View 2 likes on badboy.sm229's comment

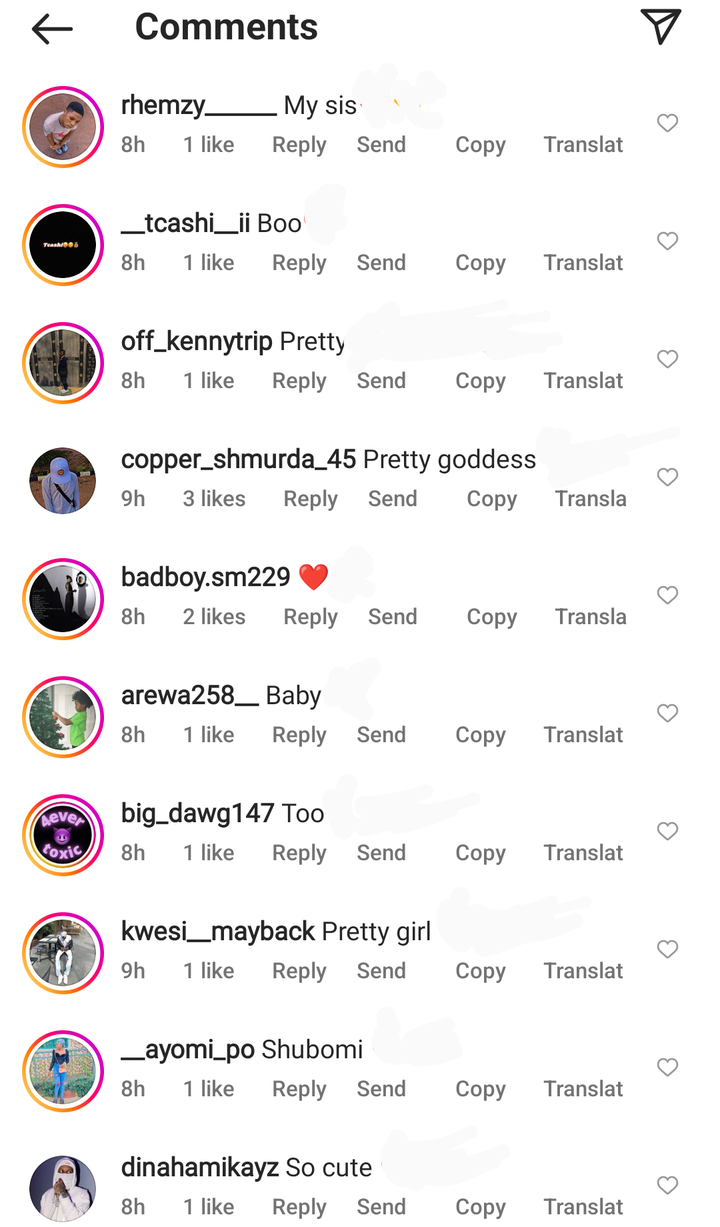coord(214,617)
